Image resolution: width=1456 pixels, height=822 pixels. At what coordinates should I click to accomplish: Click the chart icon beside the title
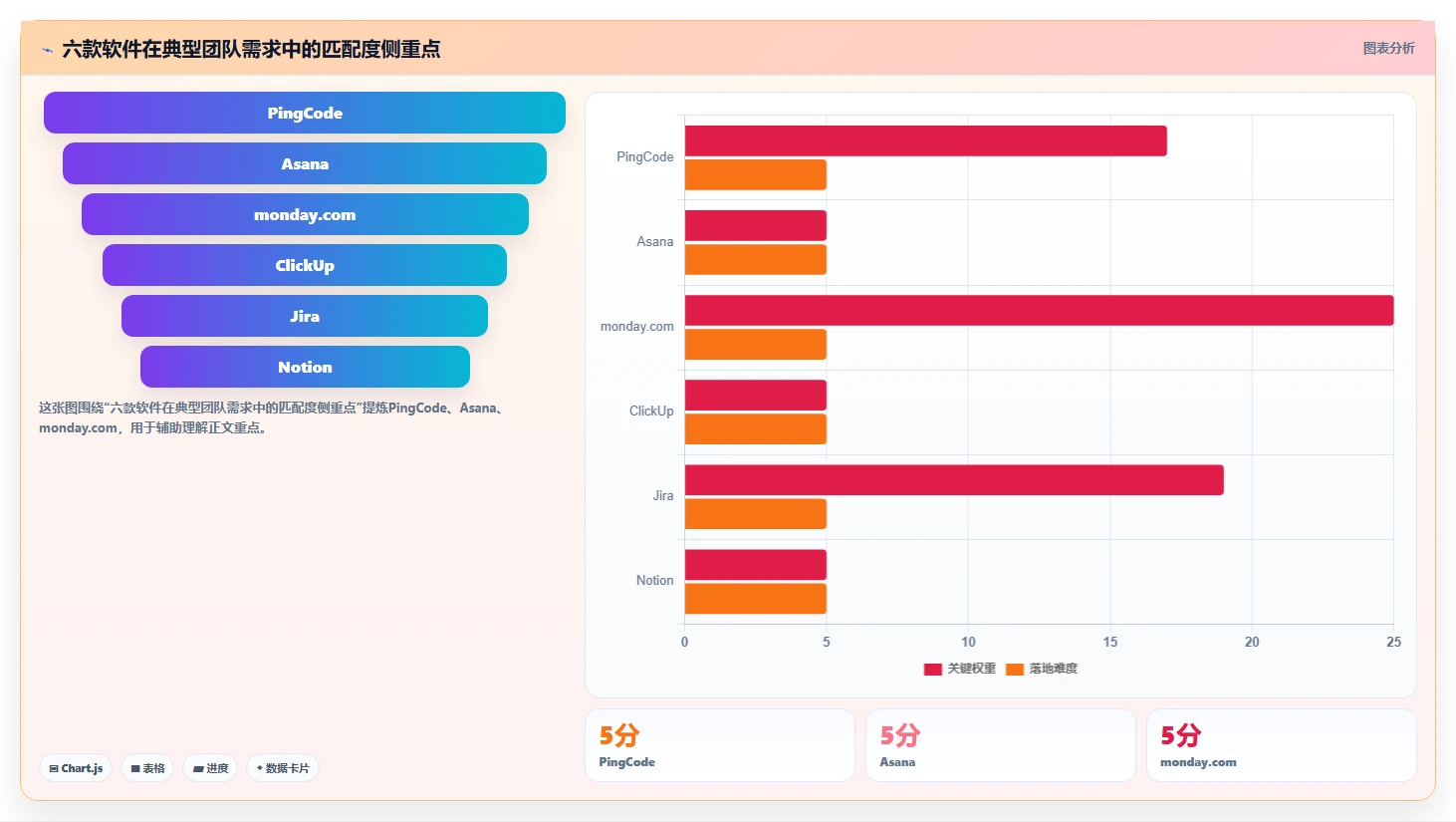click(47, 50)
